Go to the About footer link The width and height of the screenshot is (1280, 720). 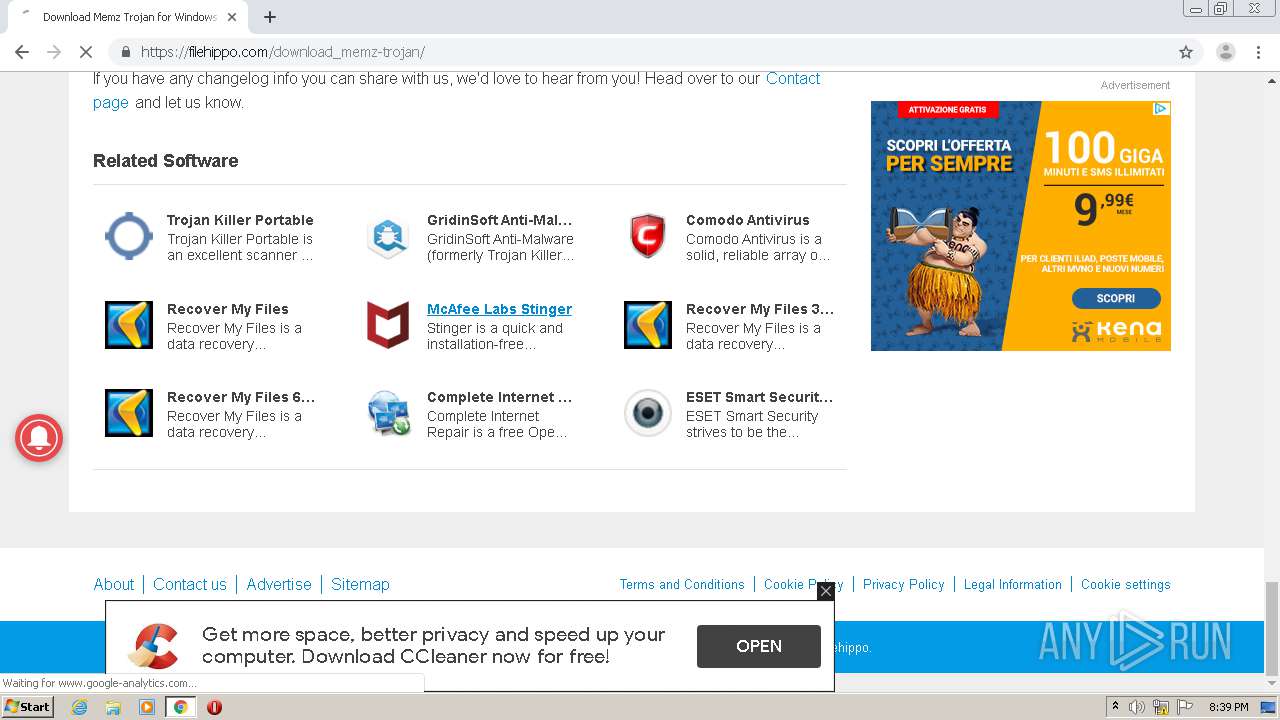(113, 584)
